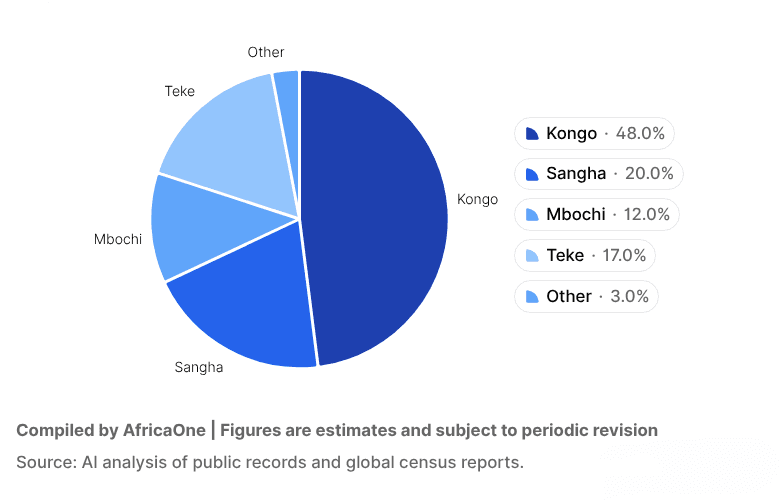784x500 pixels.
Task: Click the Teke label above the pie
Action: click(x=180, y=91)
